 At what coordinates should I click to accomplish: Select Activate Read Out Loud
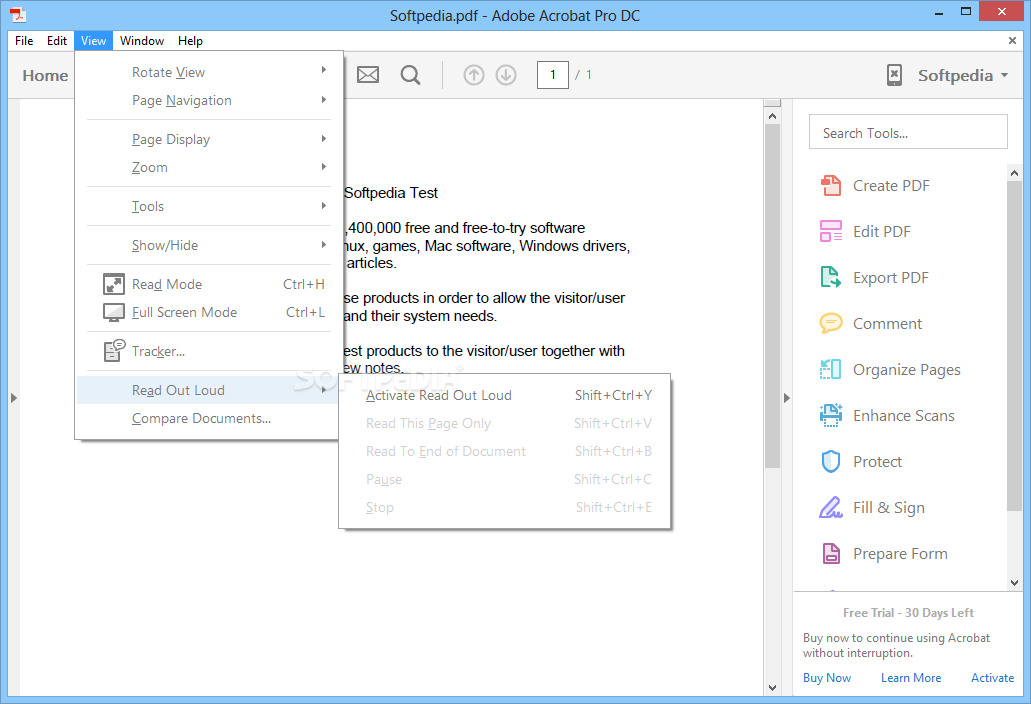505,395
